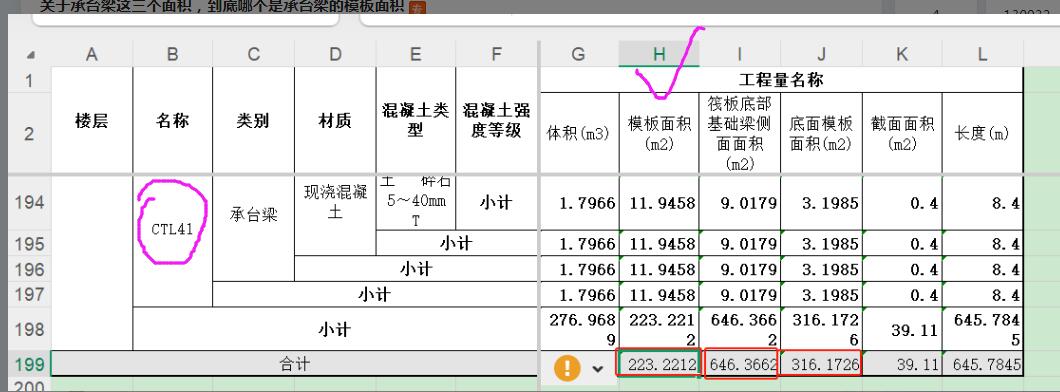
Task: Click the 筏板底部基础梁侧面面积 header cell
Action: click(x=740, y=133)
